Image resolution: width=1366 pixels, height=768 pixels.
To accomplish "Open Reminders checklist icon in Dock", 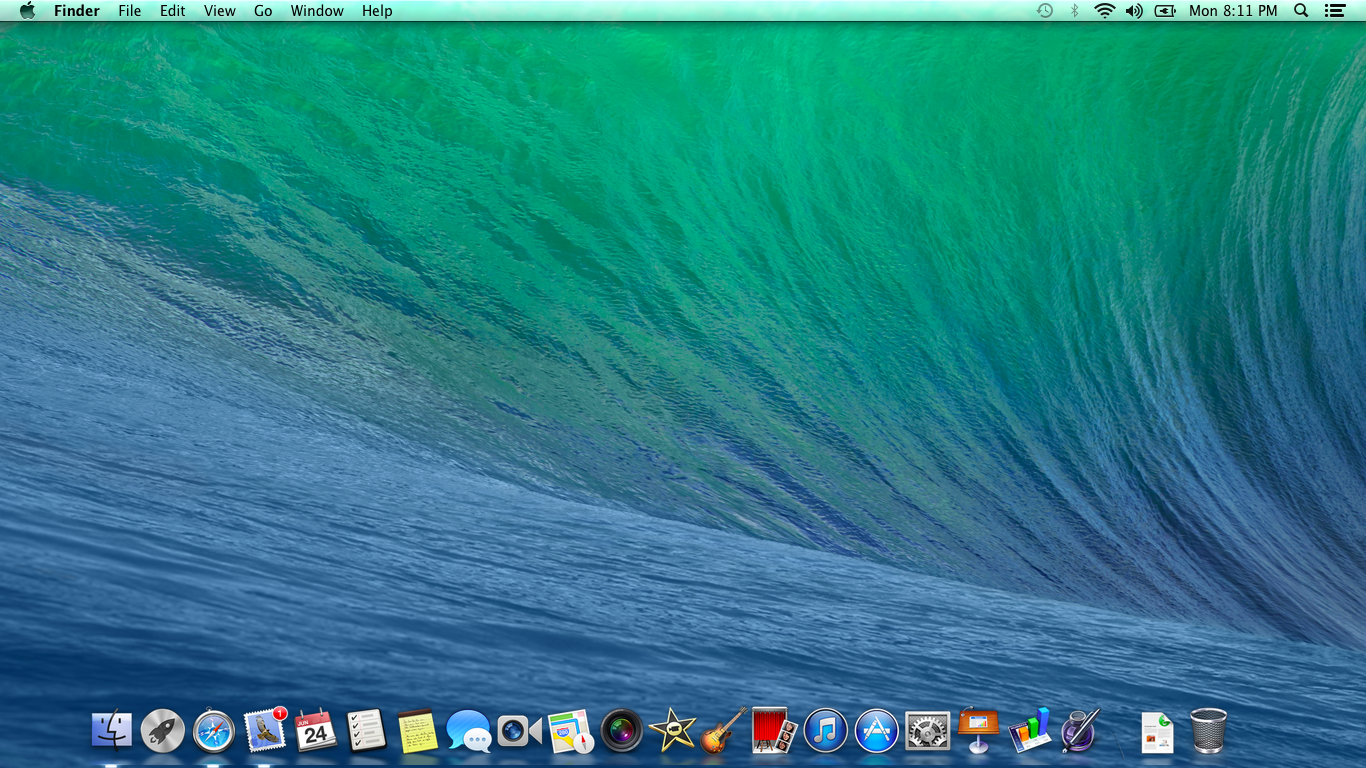I will click(367, 731).
